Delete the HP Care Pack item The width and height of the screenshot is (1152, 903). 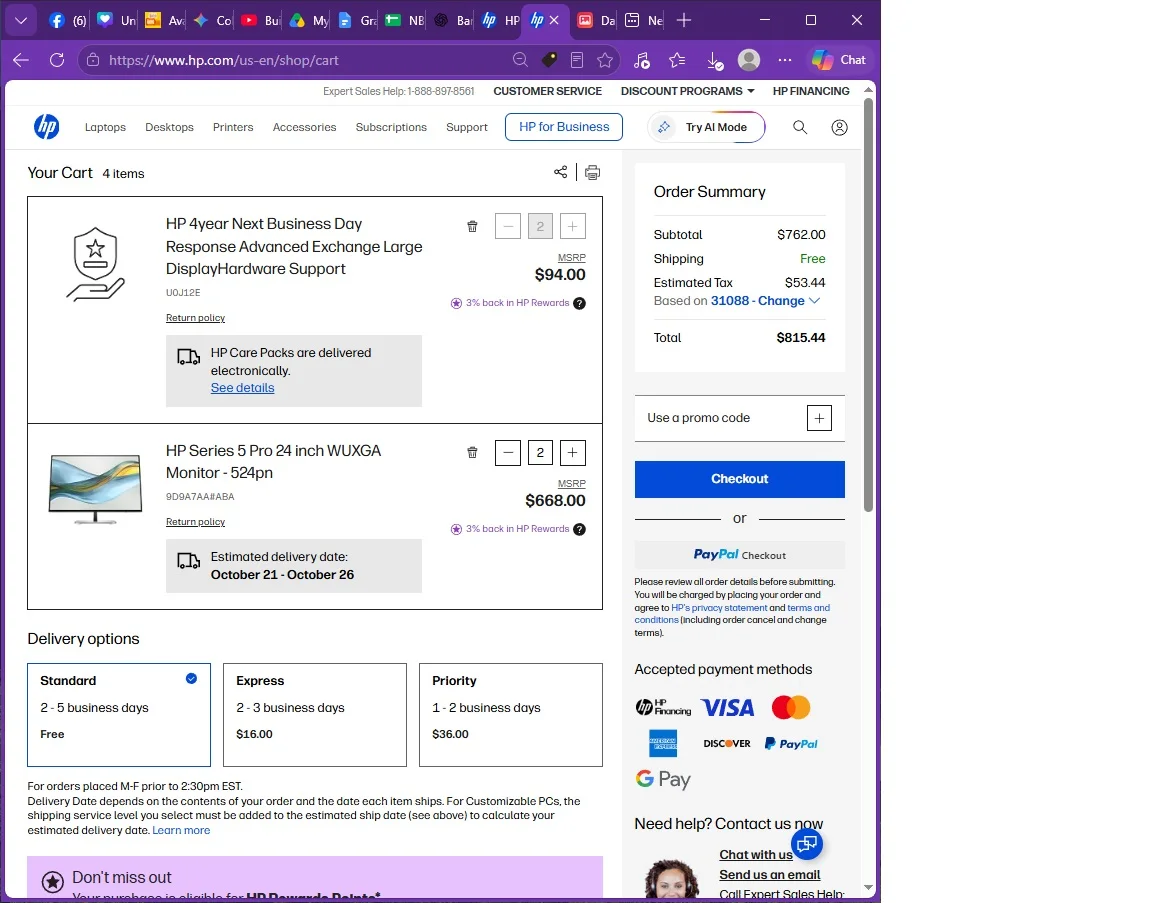tap(472, 226)
